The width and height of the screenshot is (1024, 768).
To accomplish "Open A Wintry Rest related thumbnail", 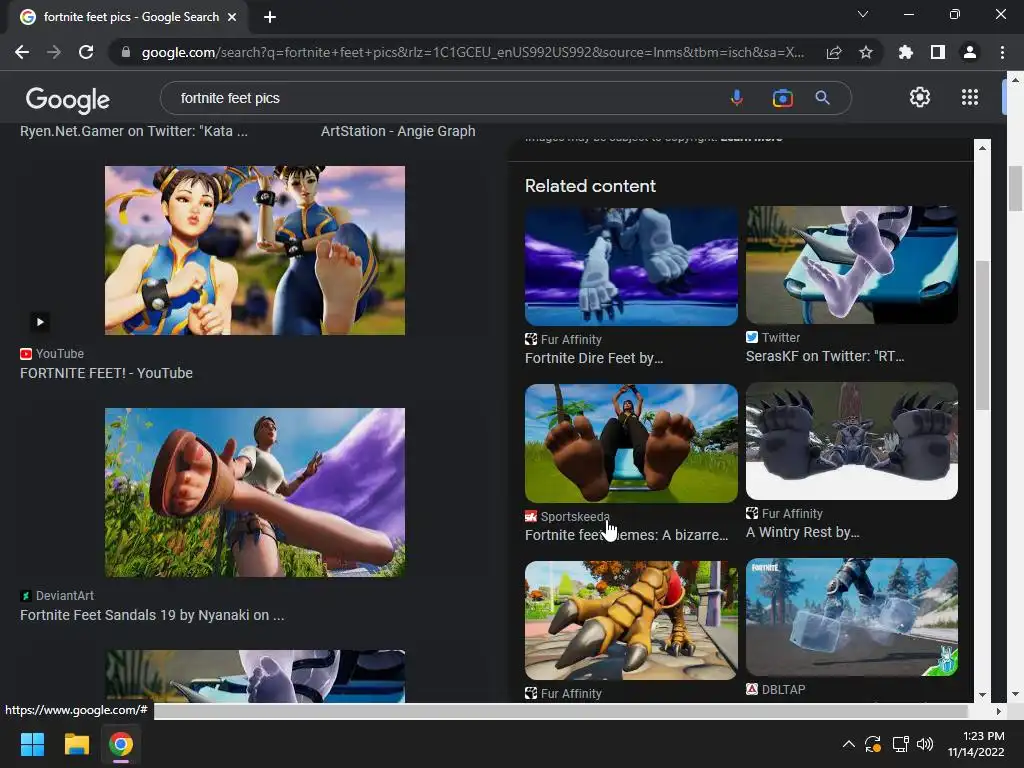I will 852,441.
